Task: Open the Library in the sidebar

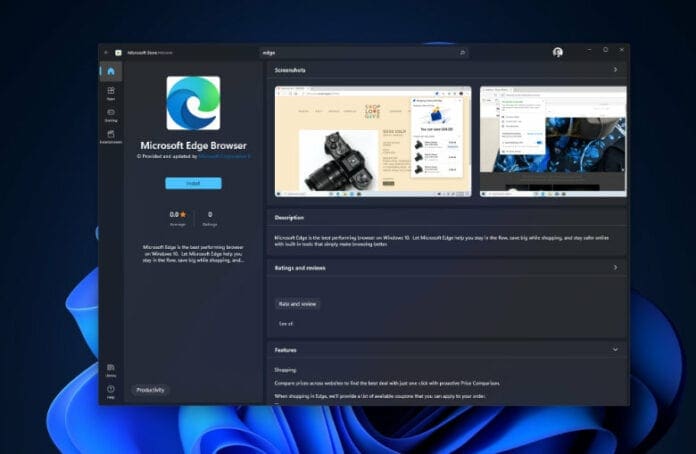Action: pos(111,370)
